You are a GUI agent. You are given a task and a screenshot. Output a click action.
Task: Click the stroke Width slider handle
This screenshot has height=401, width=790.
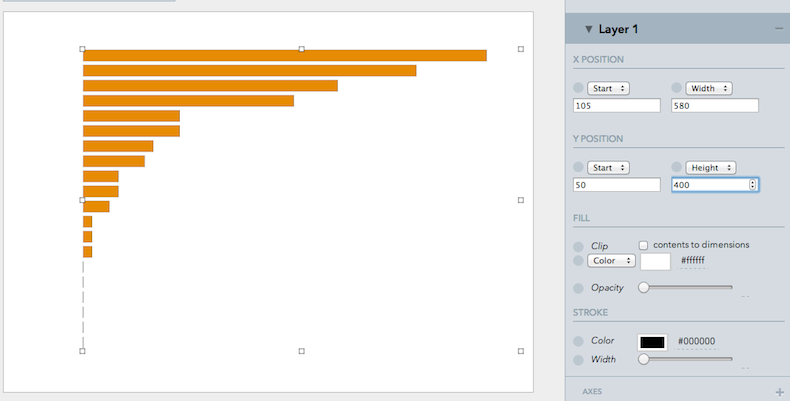pyautogui.click(x=643, y=359)
